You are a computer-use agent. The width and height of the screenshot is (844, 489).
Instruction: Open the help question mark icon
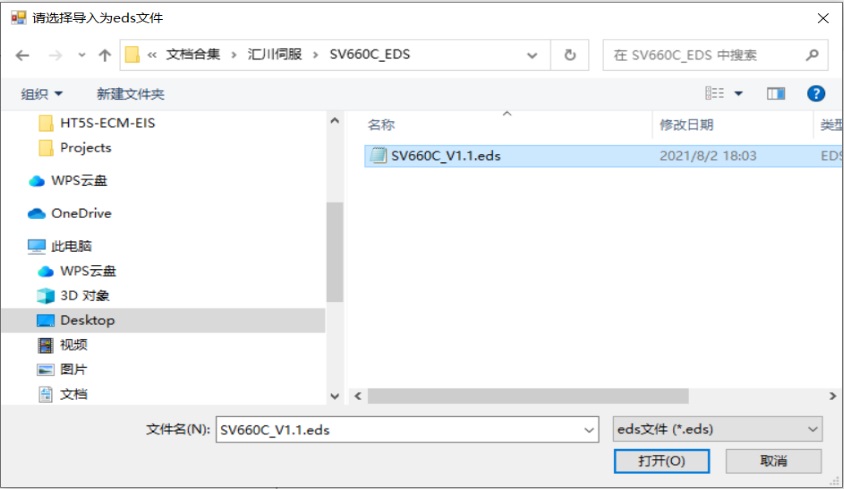pos(816,93)
